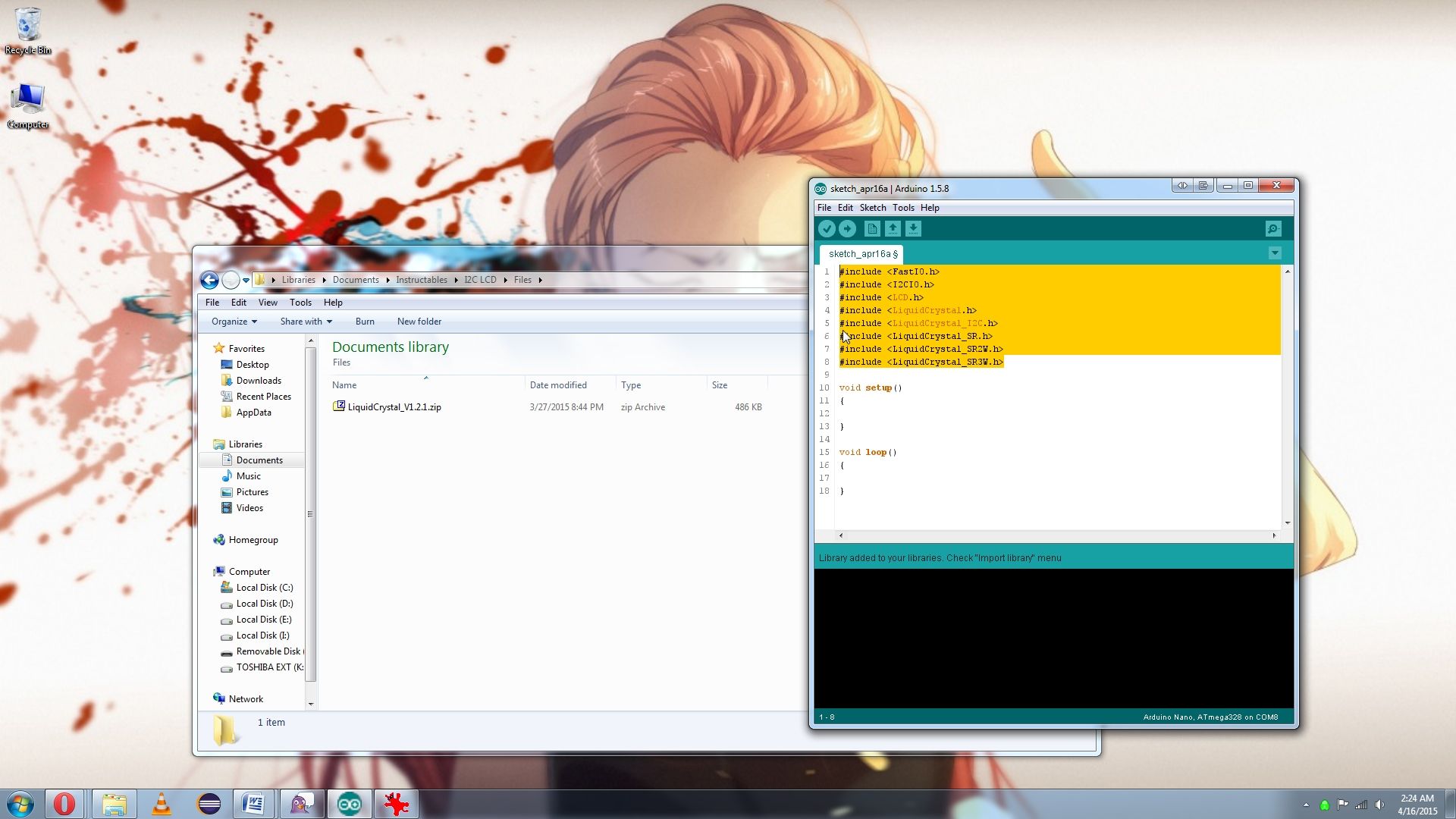Open the Serial Monitor magnifier icon
The width and height of the screenshot is (1456, 819).
click(1273, 228)
